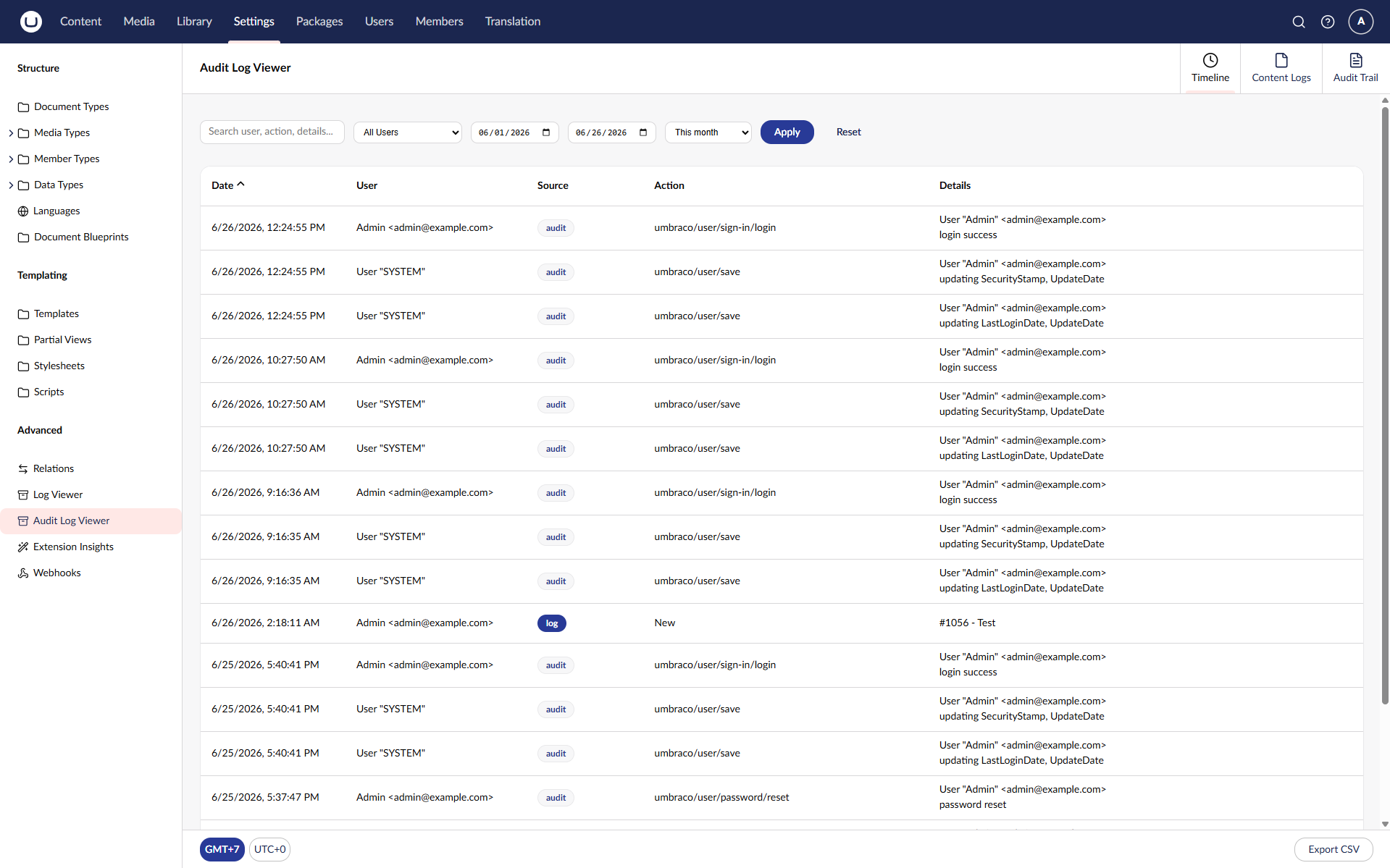Export the log as CSV

pyautogui.click(x=1334, y=849)
